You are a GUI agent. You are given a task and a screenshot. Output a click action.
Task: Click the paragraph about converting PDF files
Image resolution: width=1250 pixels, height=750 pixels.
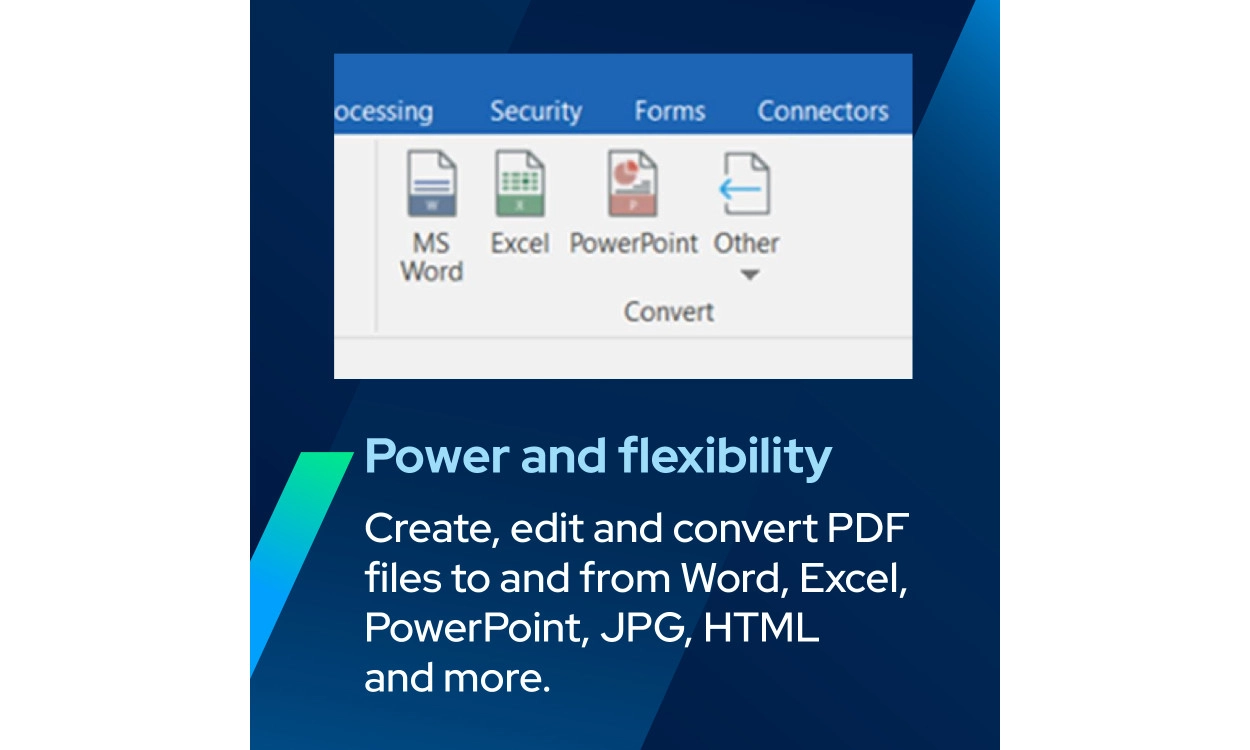click(x=635, y=603)
